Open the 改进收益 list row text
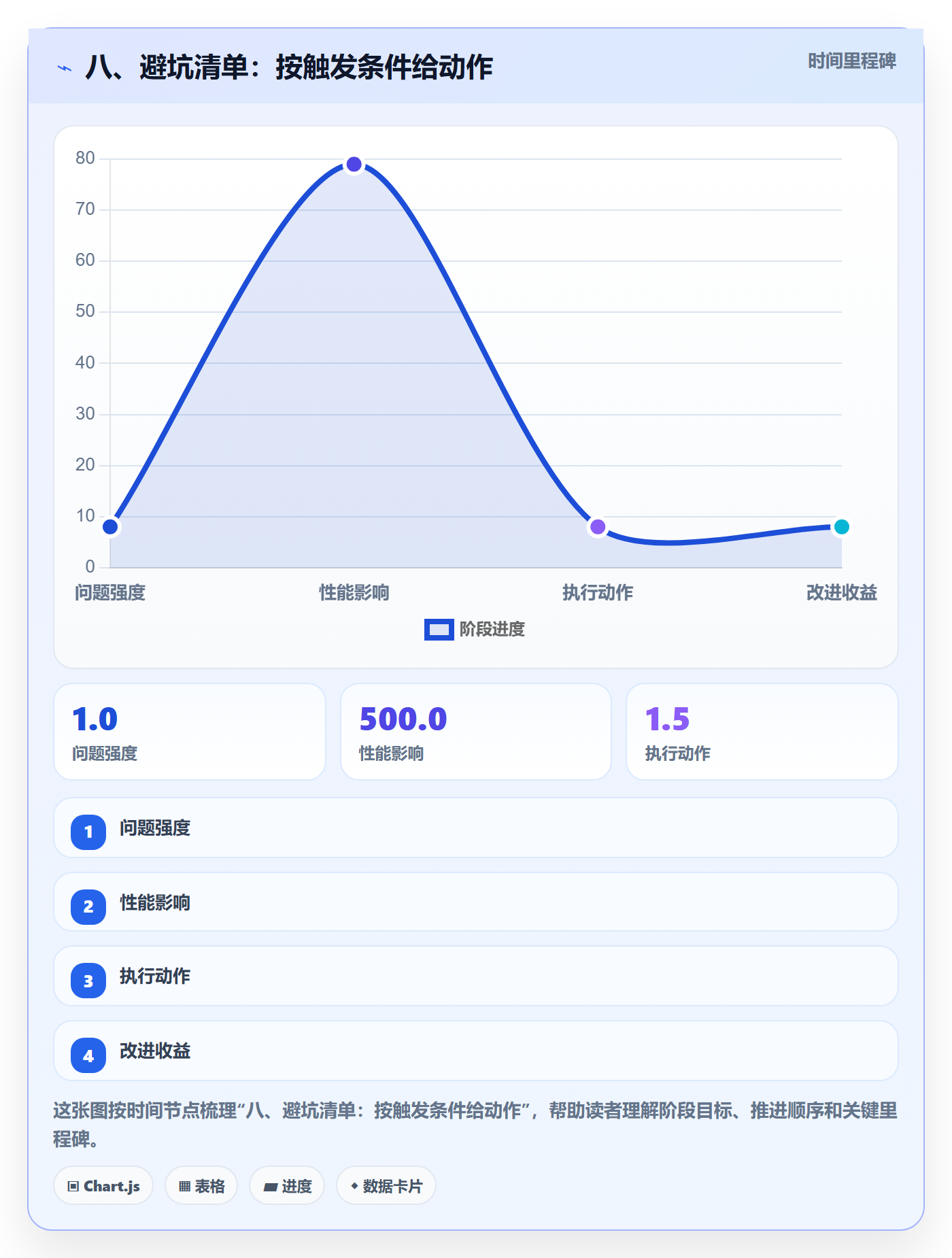Viewport: 952px width, 1258px height. (155, 1051)
